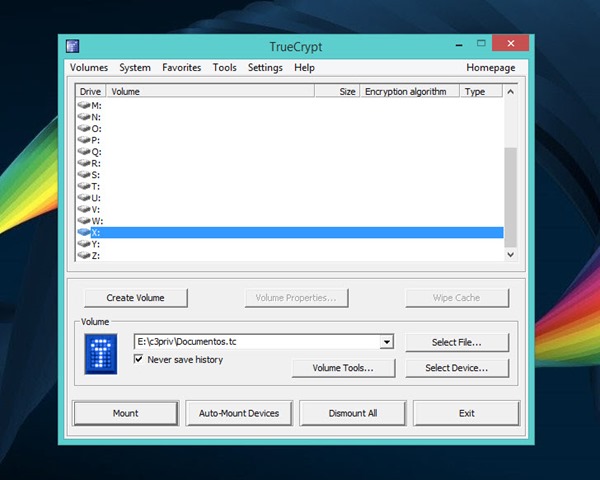Image resolution: width=600 pixels, height=480 pixels.
Task: Click the drive list scrollbar thumb
Action: pyautogui.click(x=510, y=197)
